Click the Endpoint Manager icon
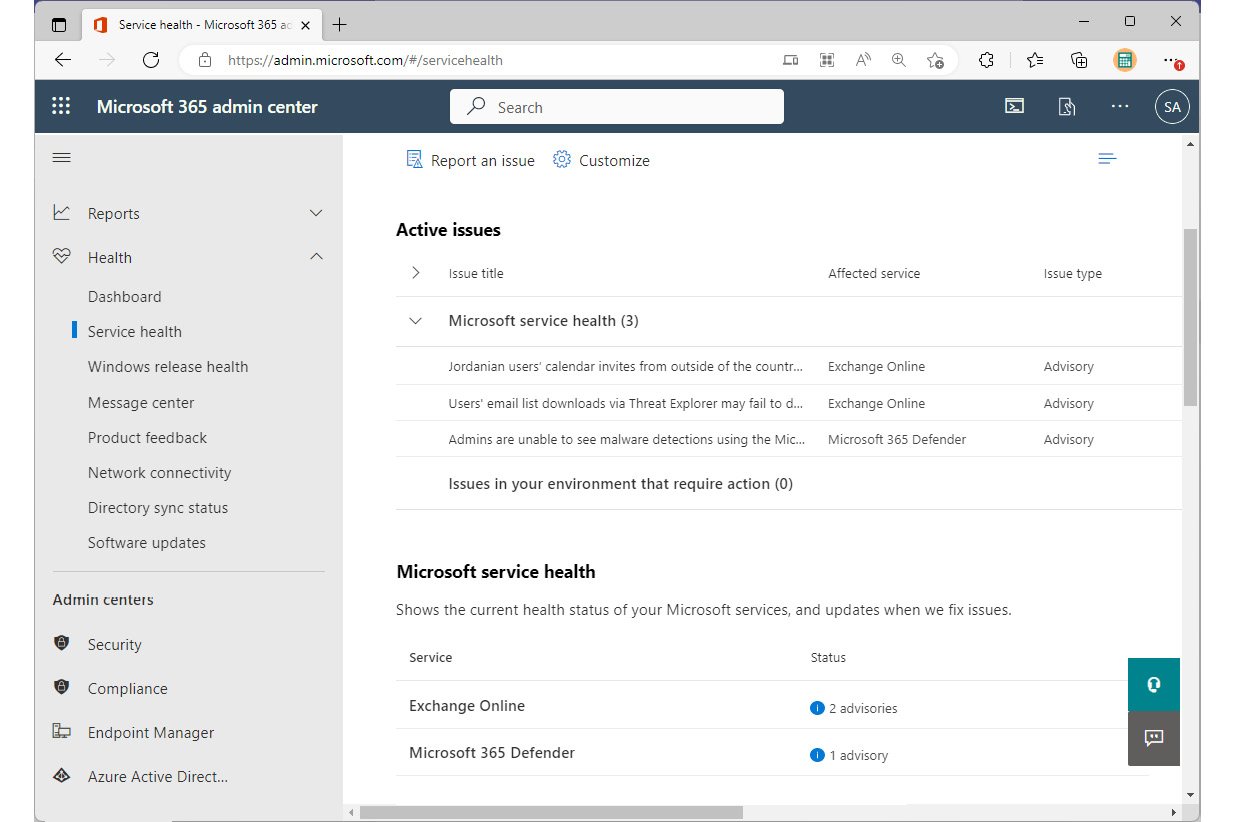This screenshot has height=822, width=1238. coord(62,732)
